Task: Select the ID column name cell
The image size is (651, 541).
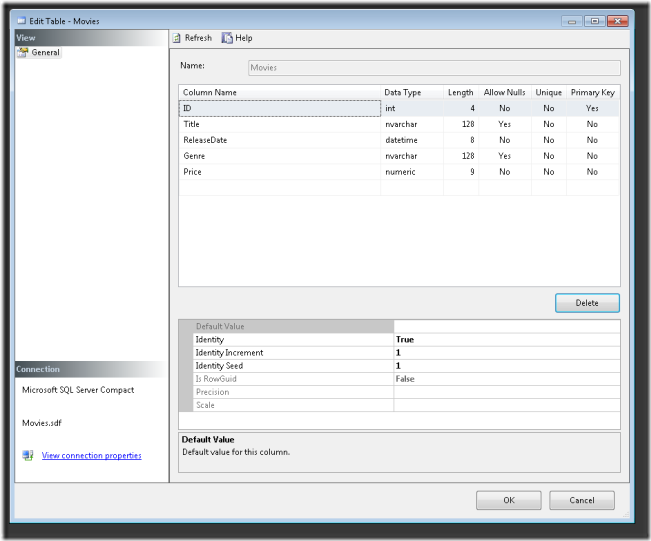Action: click(x=279, y=108)
